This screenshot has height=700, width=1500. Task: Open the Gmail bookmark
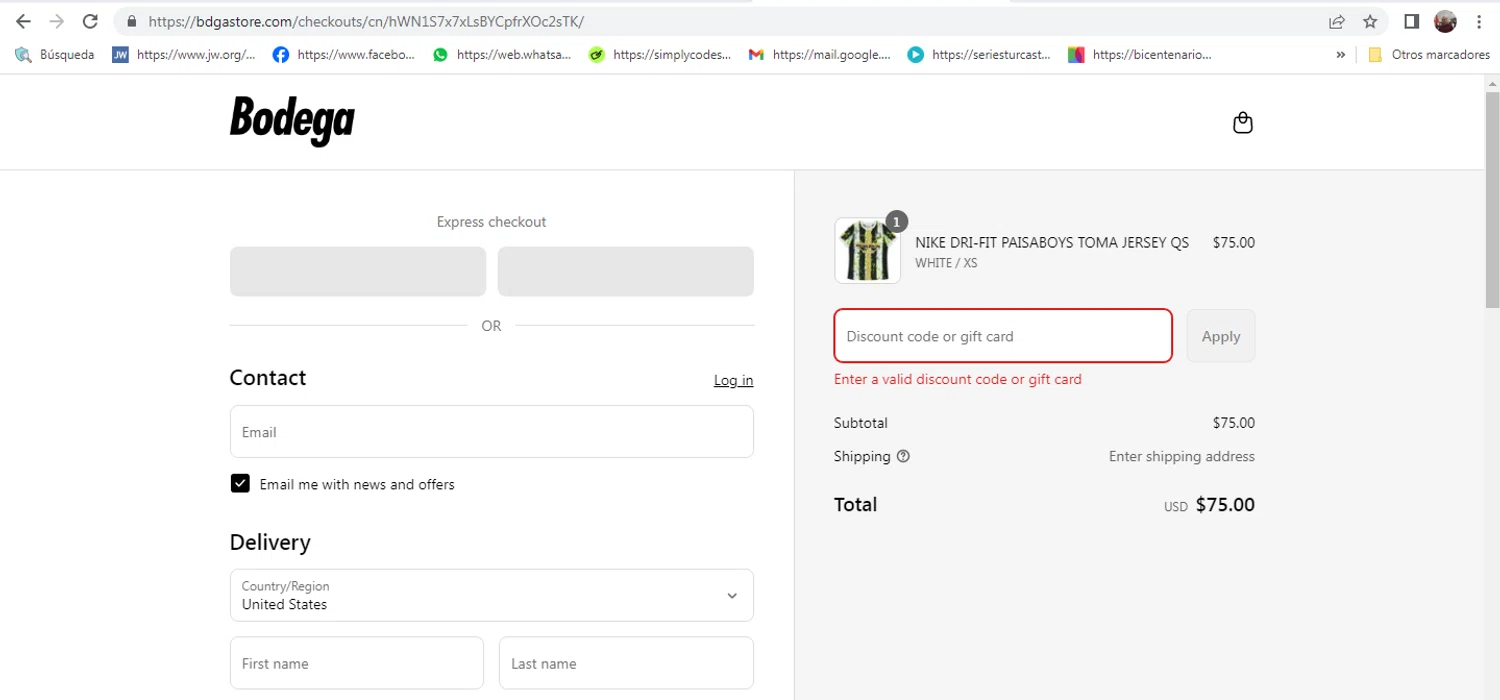820,55
